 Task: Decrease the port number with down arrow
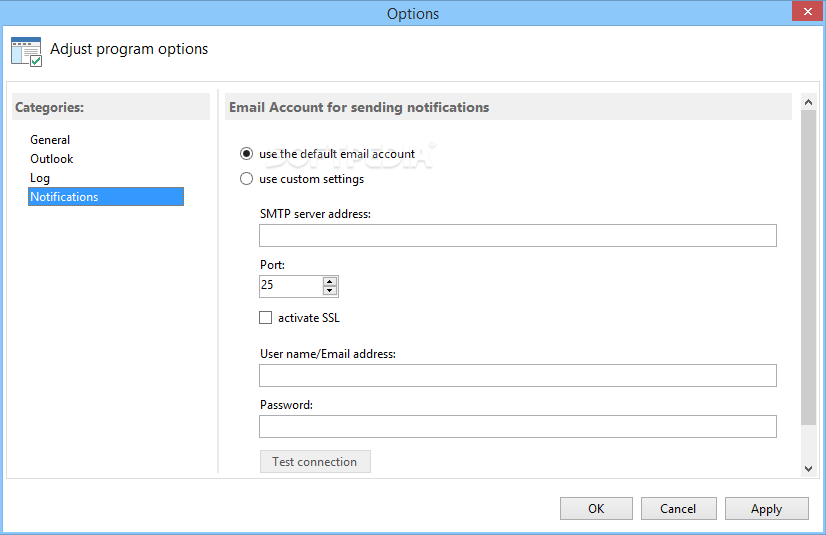click(x=330, y=291)
